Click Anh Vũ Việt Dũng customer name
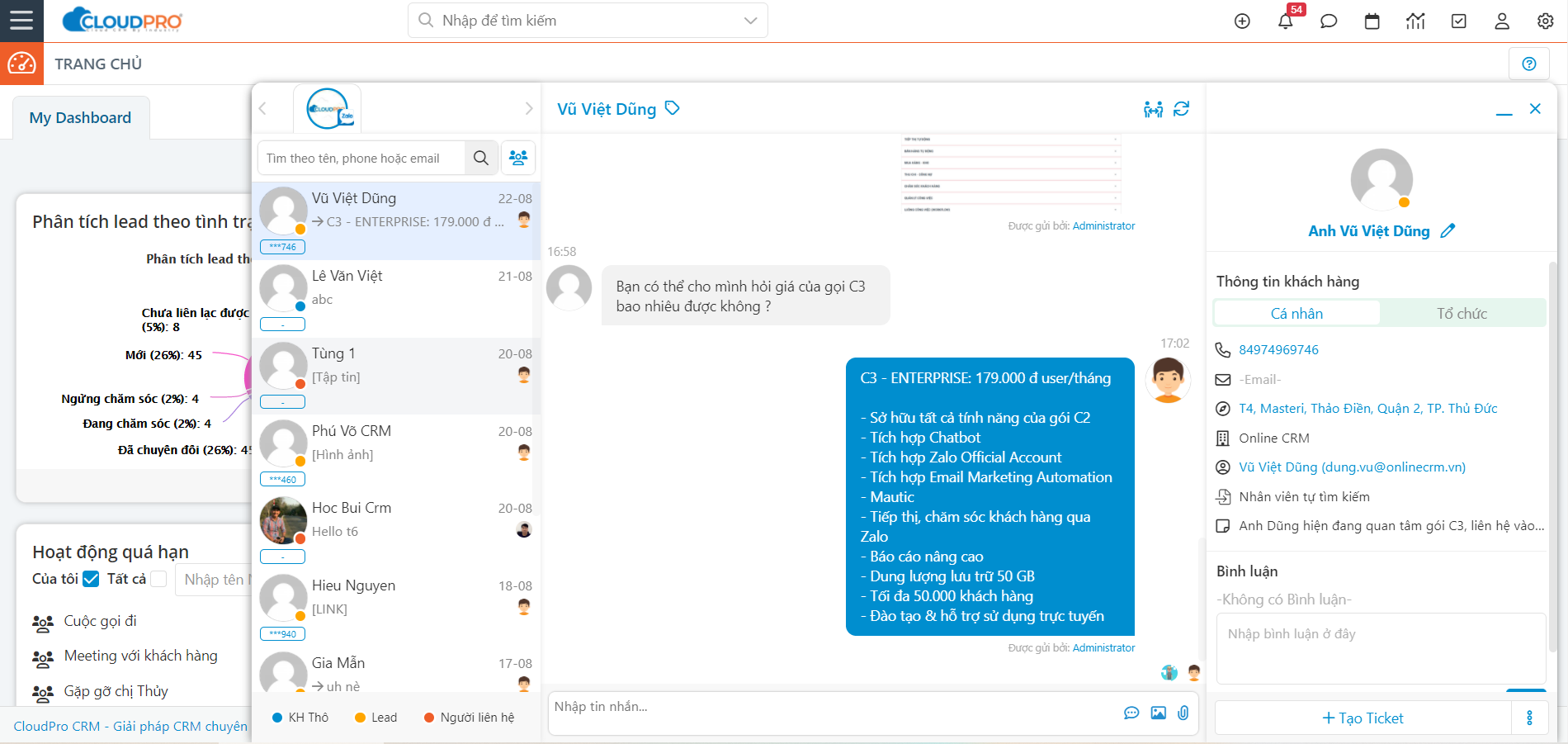Screen dimensions: 1568x744 click(x=1368, y=231)
